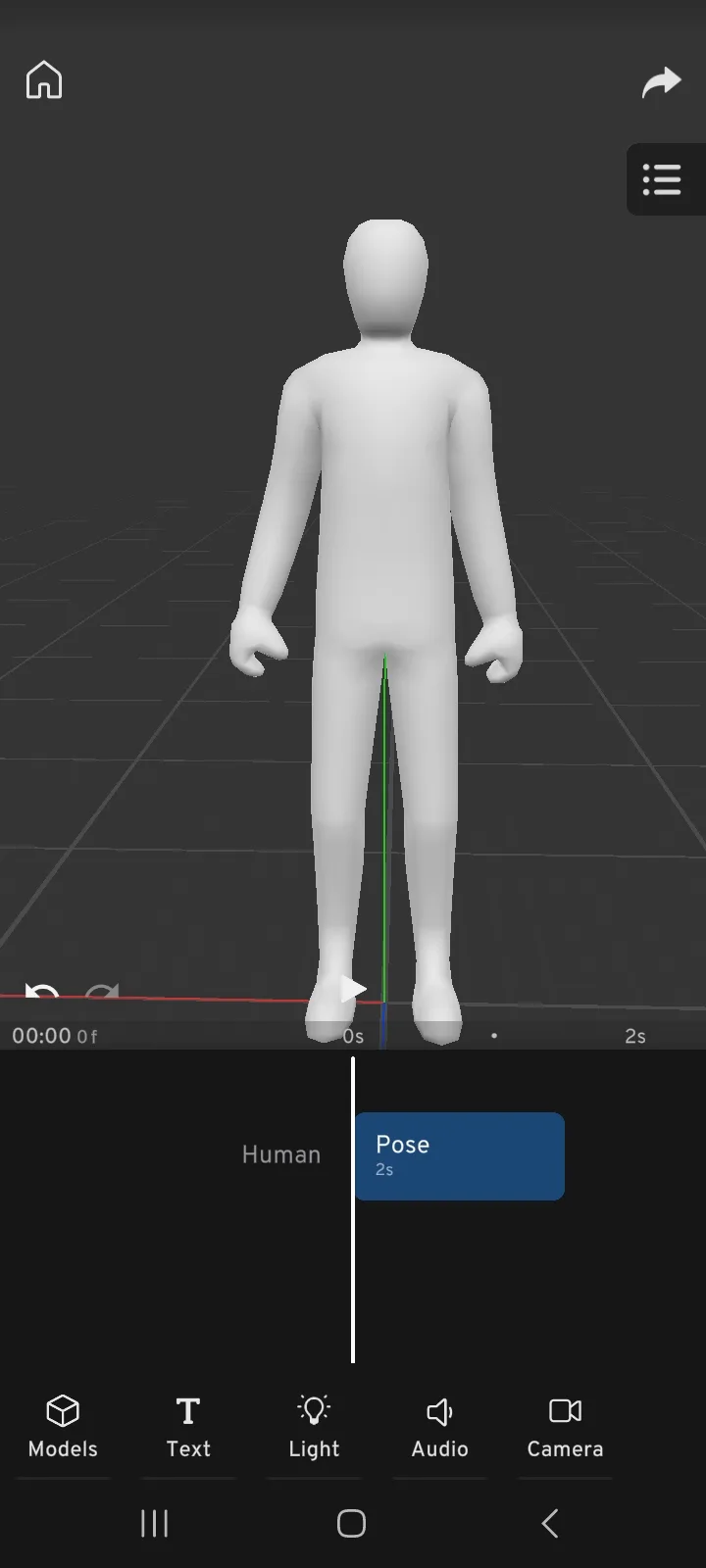
Task: Undo the last action
Action: click(x=42, y=993)
